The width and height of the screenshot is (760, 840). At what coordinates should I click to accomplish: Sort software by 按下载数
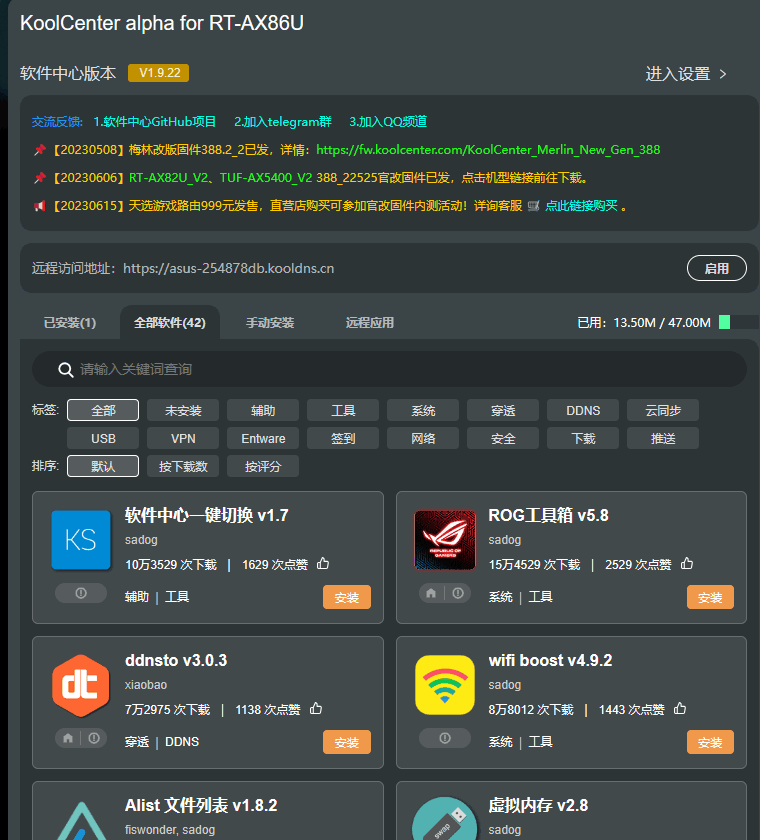tap(183, 466)
